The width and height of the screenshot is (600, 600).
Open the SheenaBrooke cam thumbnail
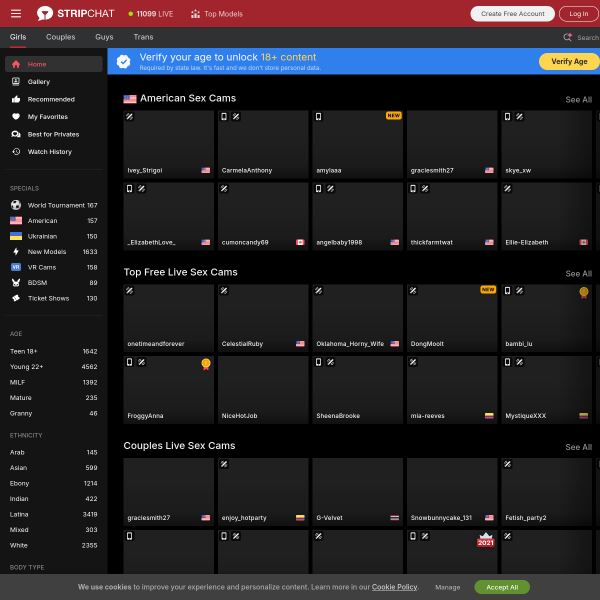point(358,390)
